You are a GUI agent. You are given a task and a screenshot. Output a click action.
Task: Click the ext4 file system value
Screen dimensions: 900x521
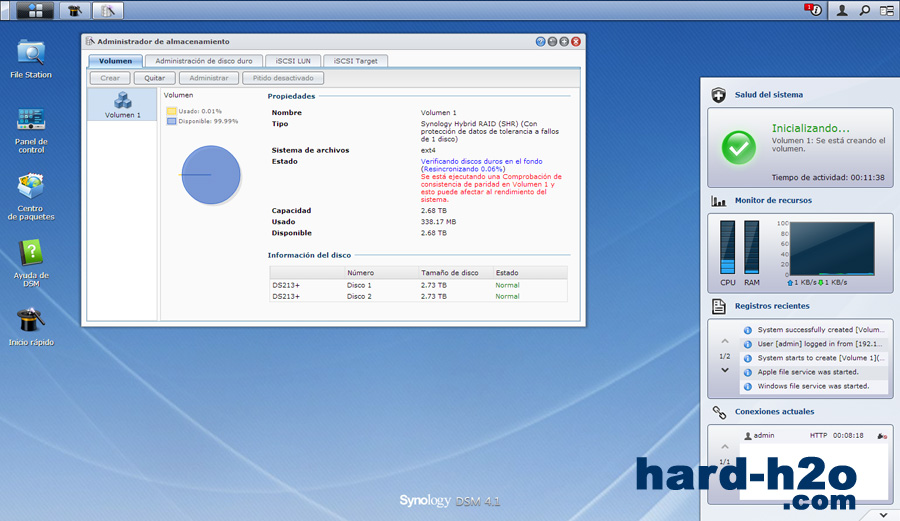pyautogui.click(x=428, y=150)
